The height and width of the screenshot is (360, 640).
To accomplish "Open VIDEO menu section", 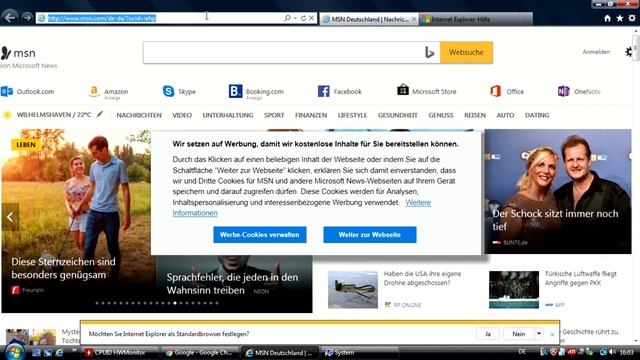I will click(182, 115).
